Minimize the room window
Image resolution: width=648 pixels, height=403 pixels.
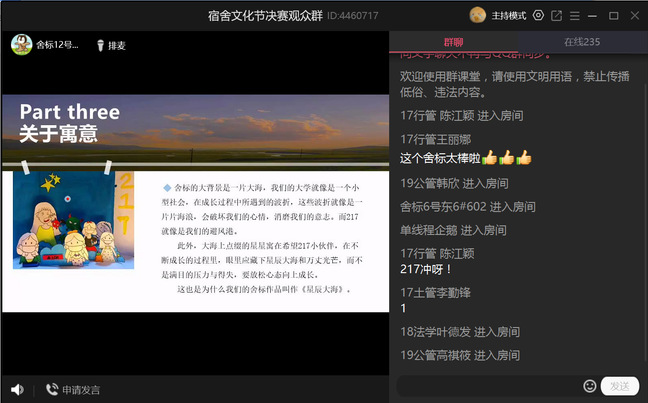pyautogui.click(x=592, y=15)
